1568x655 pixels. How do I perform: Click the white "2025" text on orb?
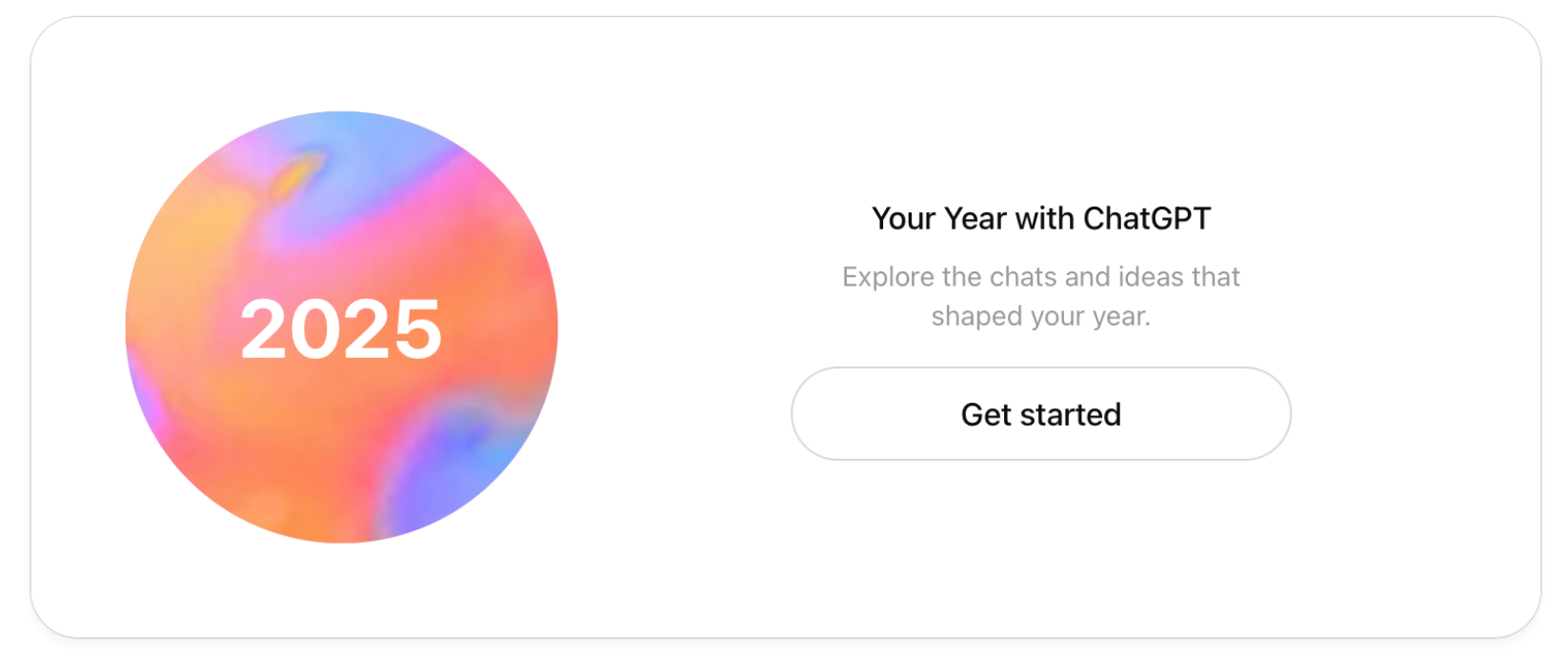pos(341,329)
